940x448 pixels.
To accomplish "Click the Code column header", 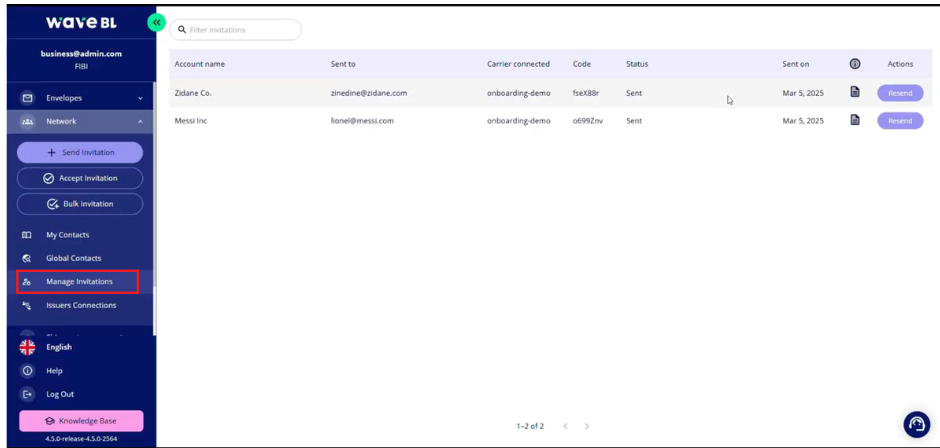I will click(x=582, y=64).
